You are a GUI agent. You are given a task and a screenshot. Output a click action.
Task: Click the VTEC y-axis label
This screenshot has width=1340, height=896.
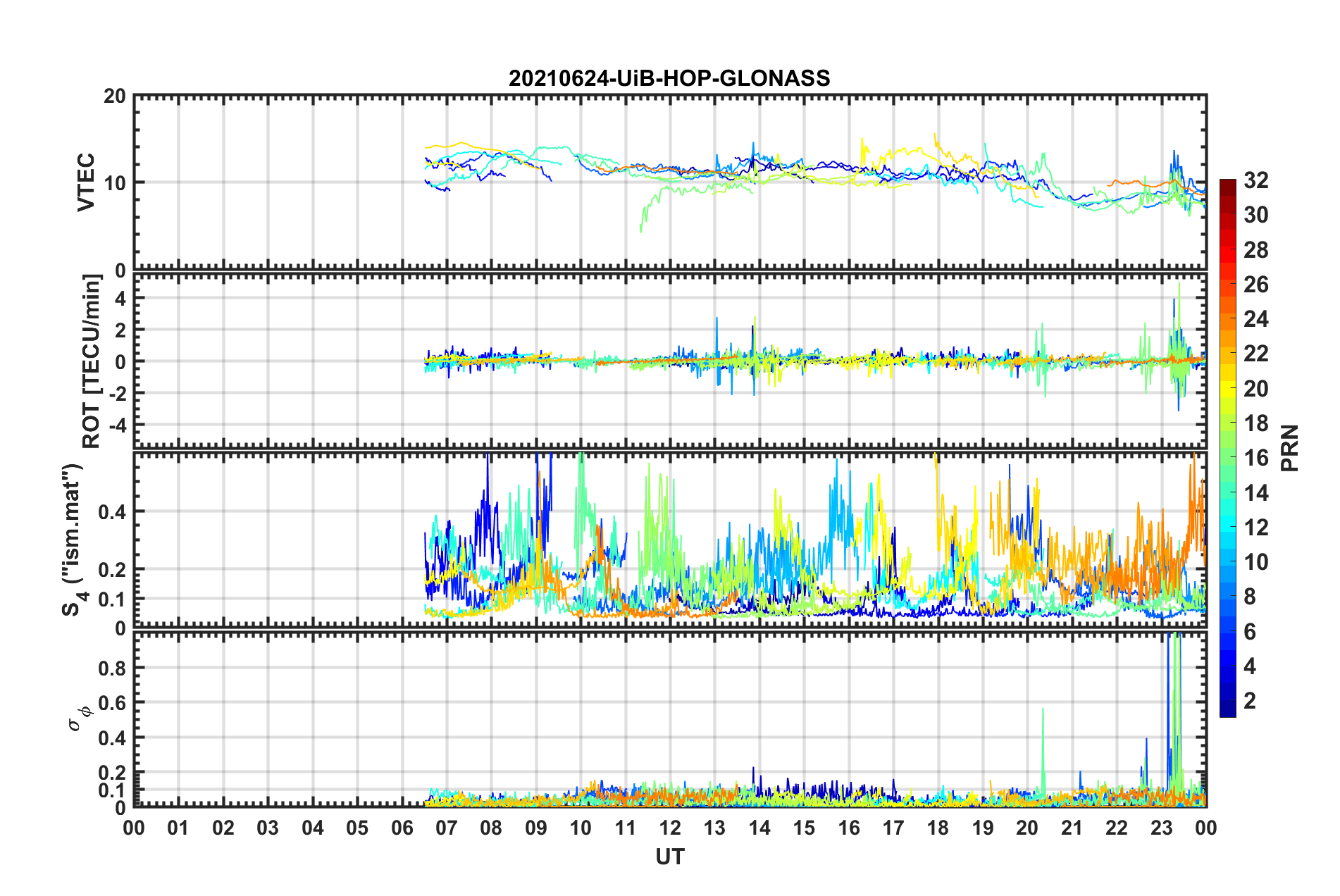[x=86, y=182]
